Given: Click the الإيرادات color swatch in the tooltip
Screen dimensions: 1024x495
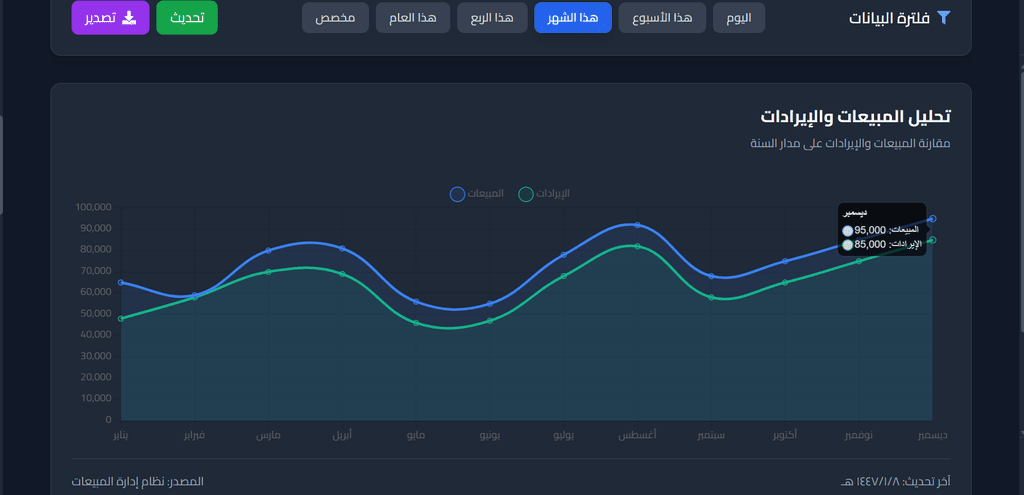Looking at the screenshot, I should click(x=848, y=244).
